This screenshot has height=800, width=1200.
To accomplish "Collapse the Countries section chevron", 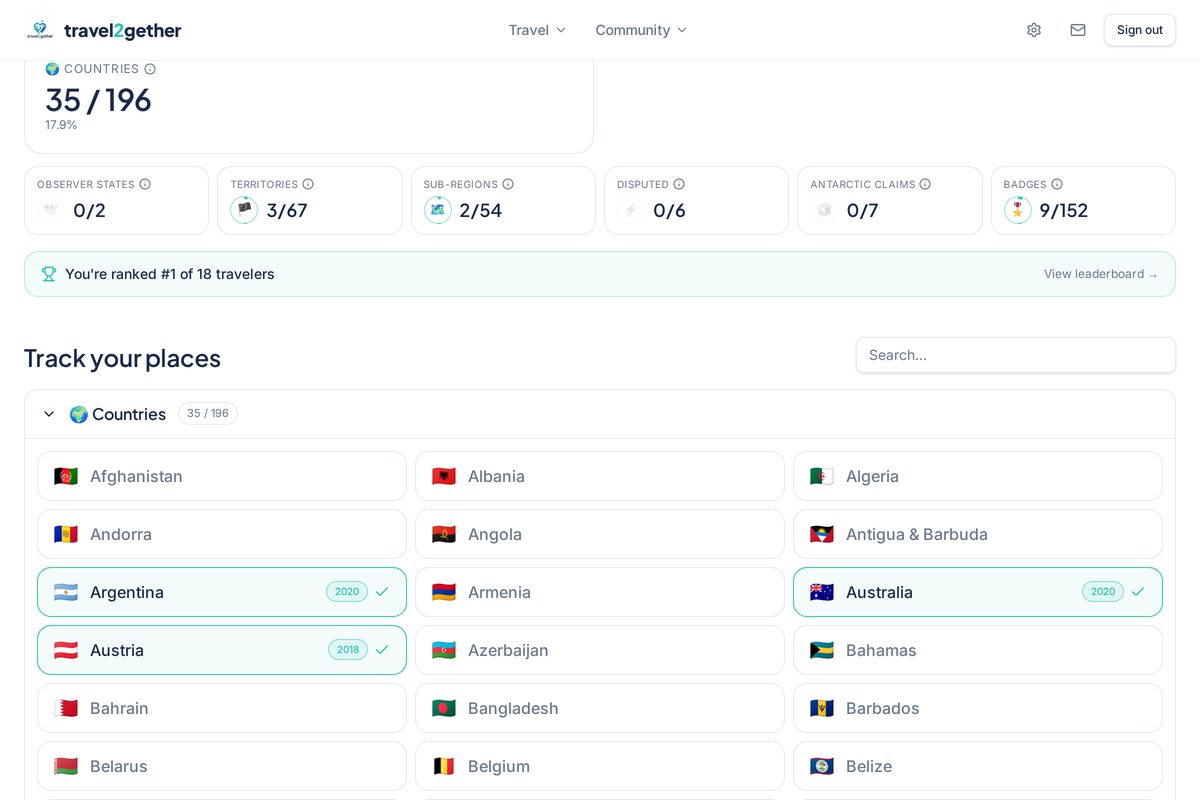I will pyautogui.click(x=49, y=414).
